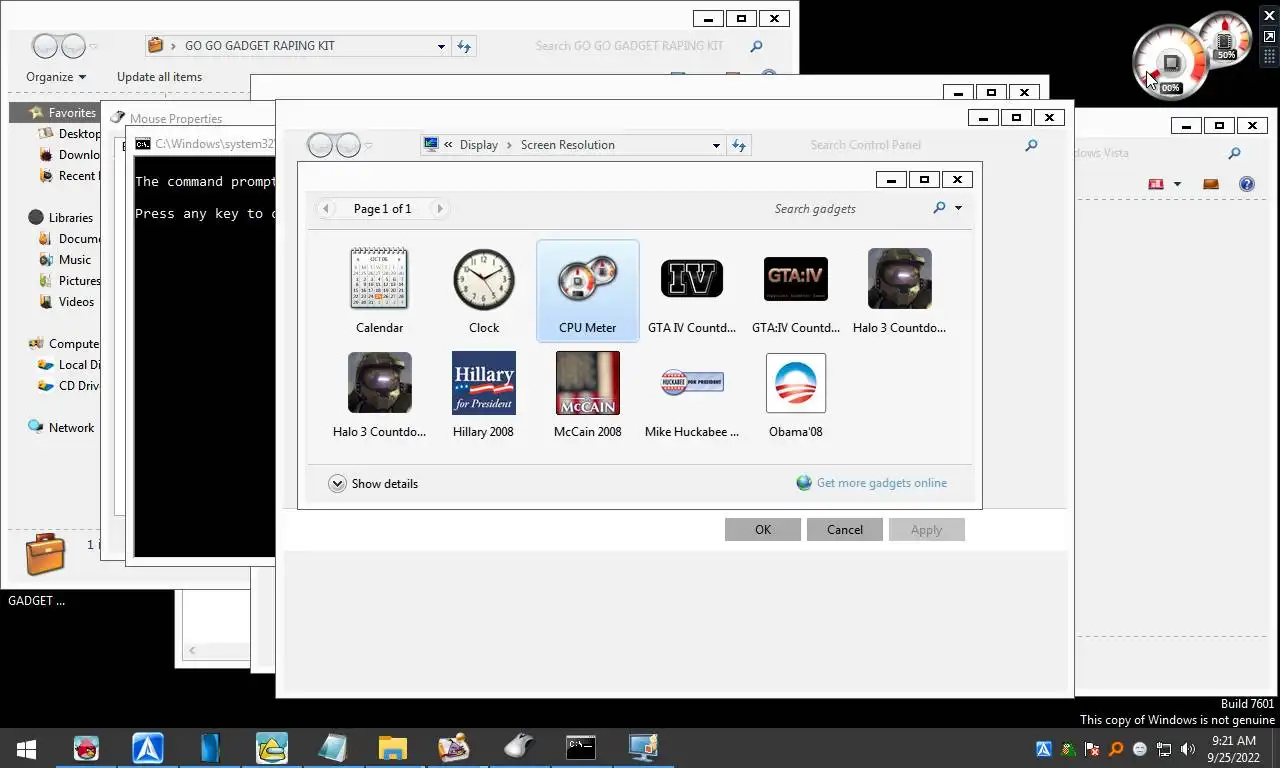The image size is (1280, 768).
Task: Click the Screen Resolution breadcrumb
Action: [x=568, y=145]
